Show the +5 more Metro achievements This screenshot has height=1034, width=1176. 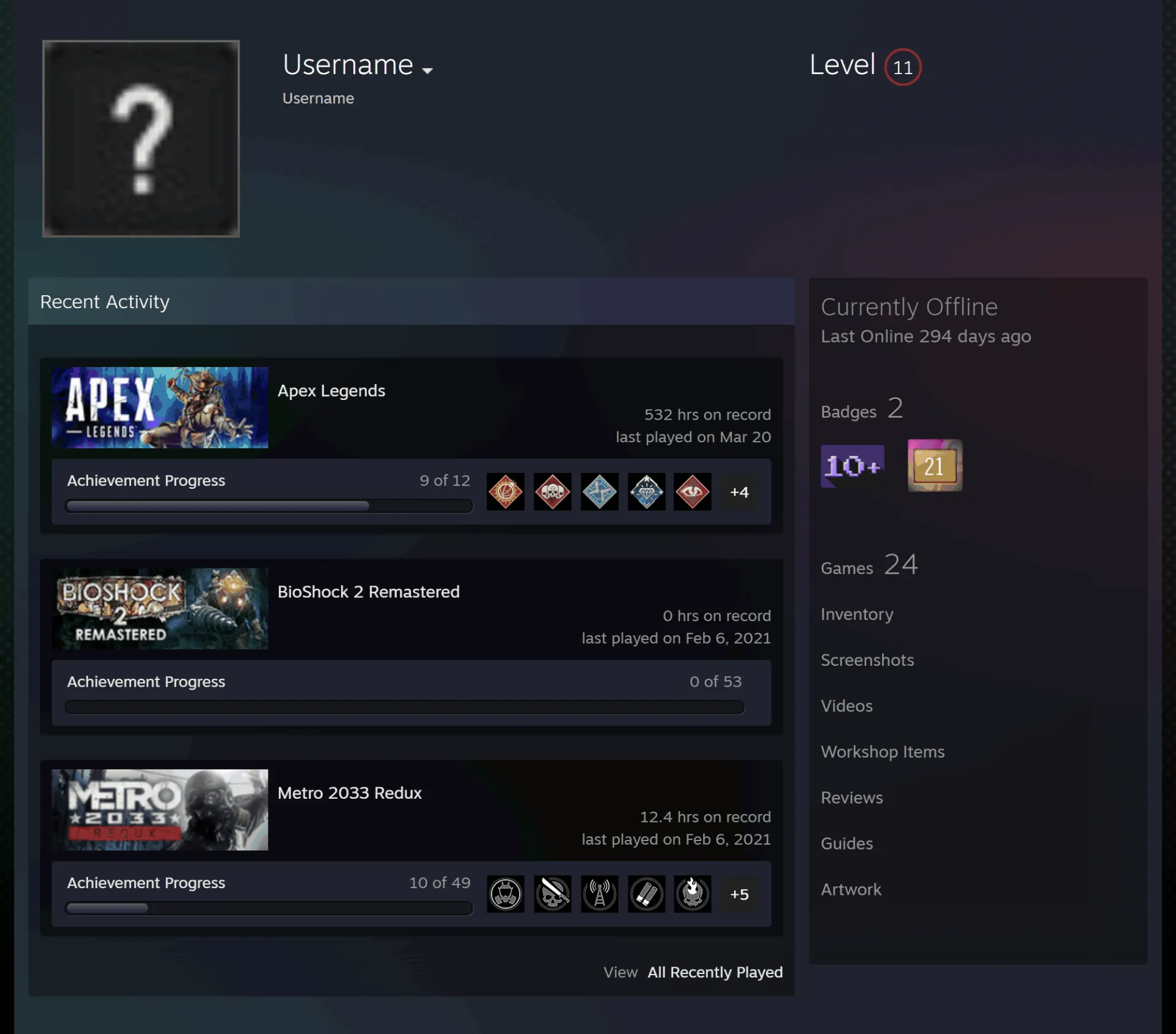(739, 894)
